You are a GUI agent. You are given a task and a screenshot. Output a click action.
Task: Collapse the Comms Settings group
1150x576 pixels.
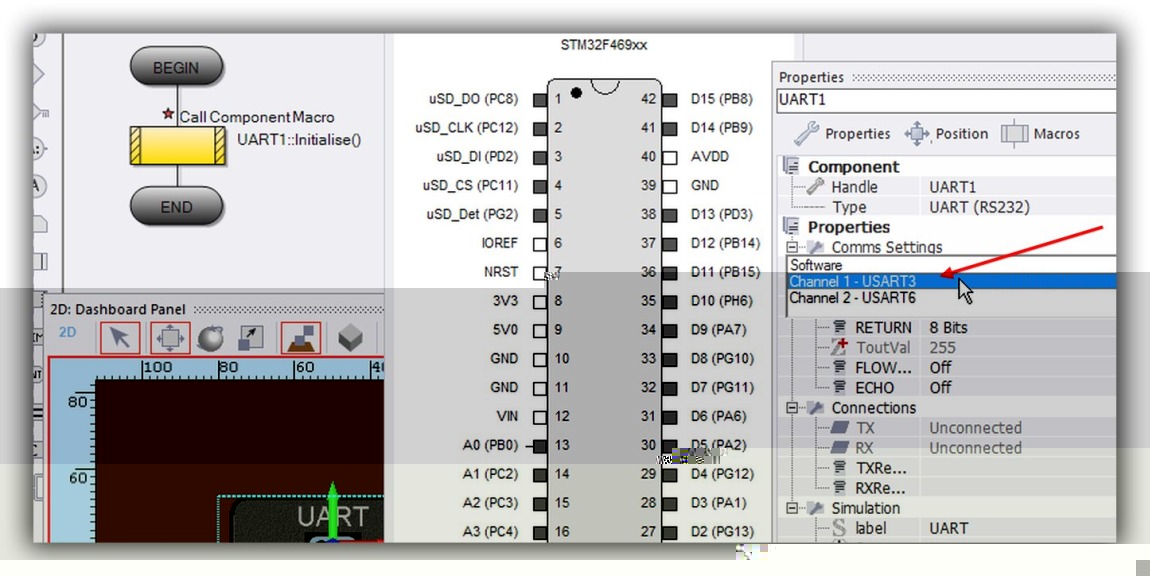[x=792, y=247]
